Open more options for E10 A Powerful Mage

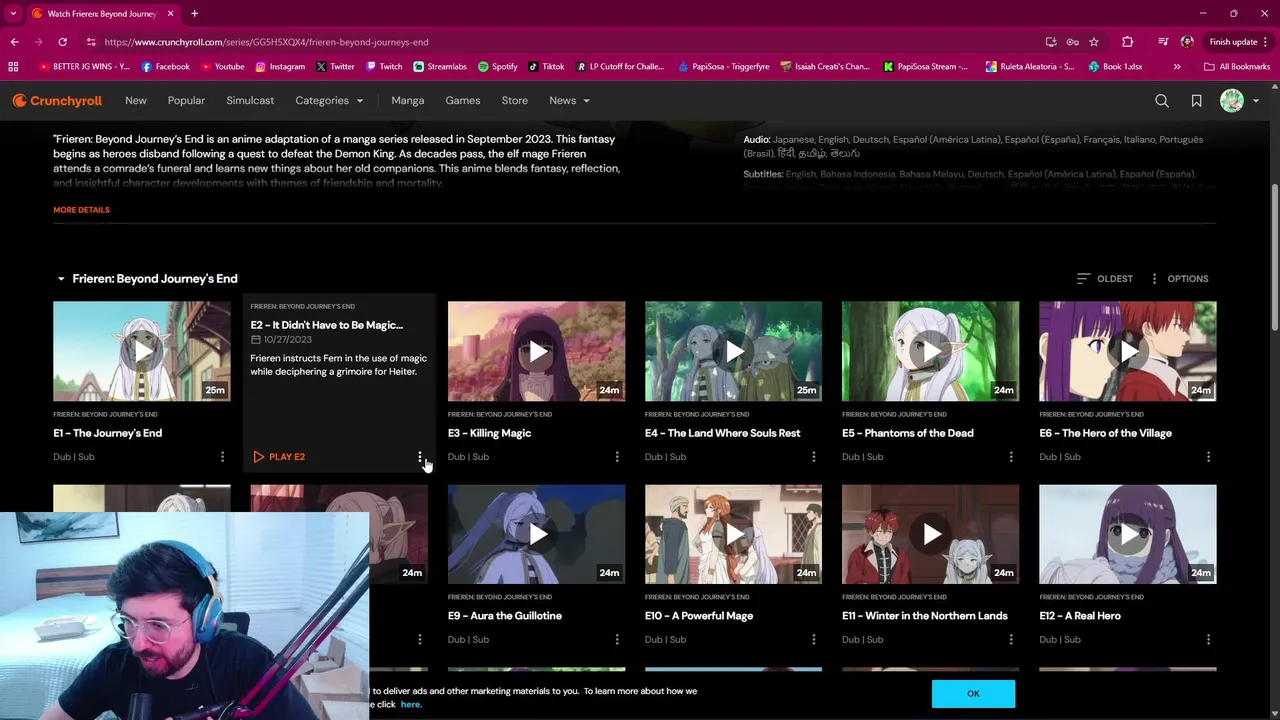(x=814, y=640)
